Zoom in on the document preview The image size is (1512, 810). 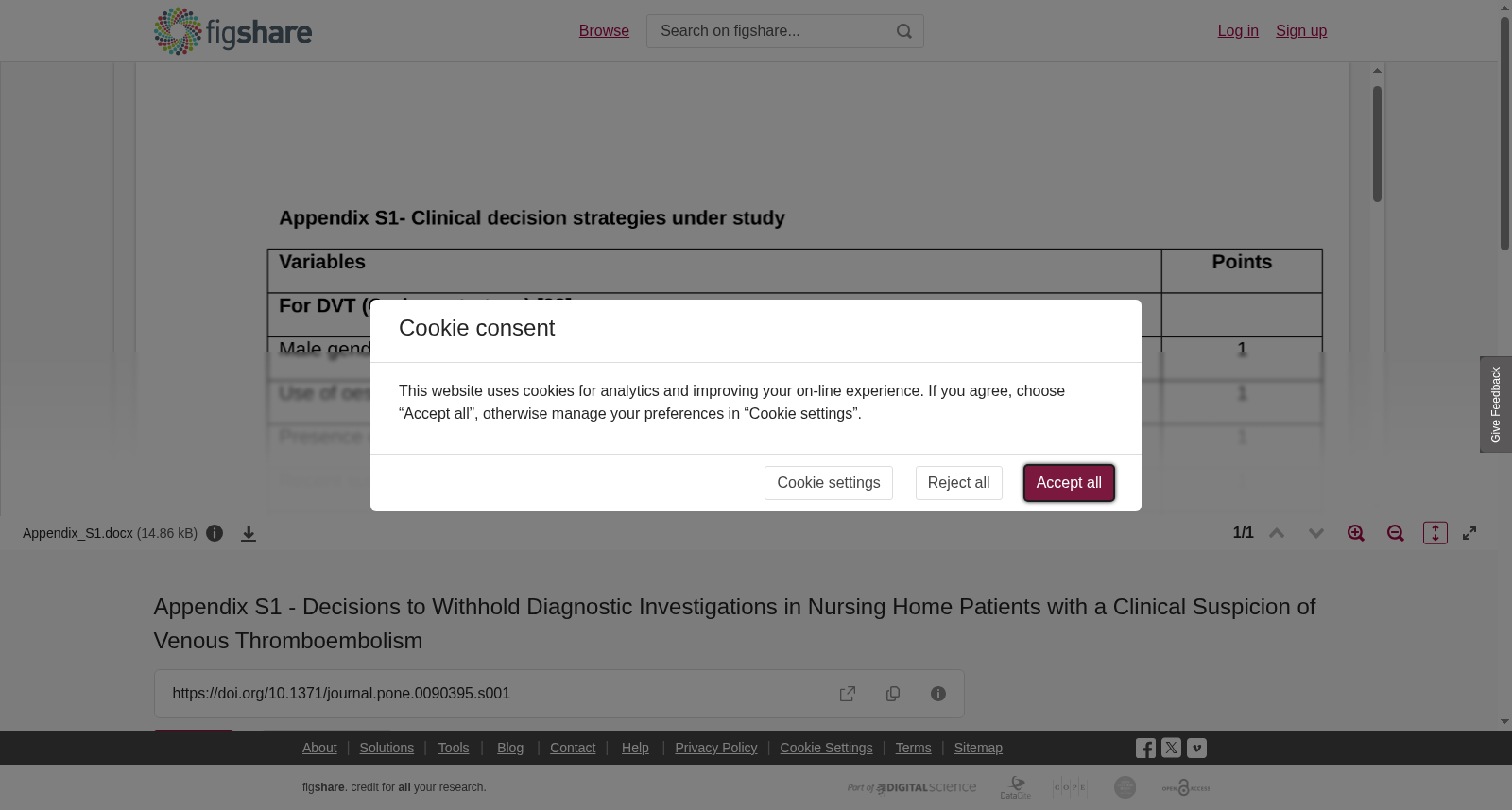[x=1356, y=533]
